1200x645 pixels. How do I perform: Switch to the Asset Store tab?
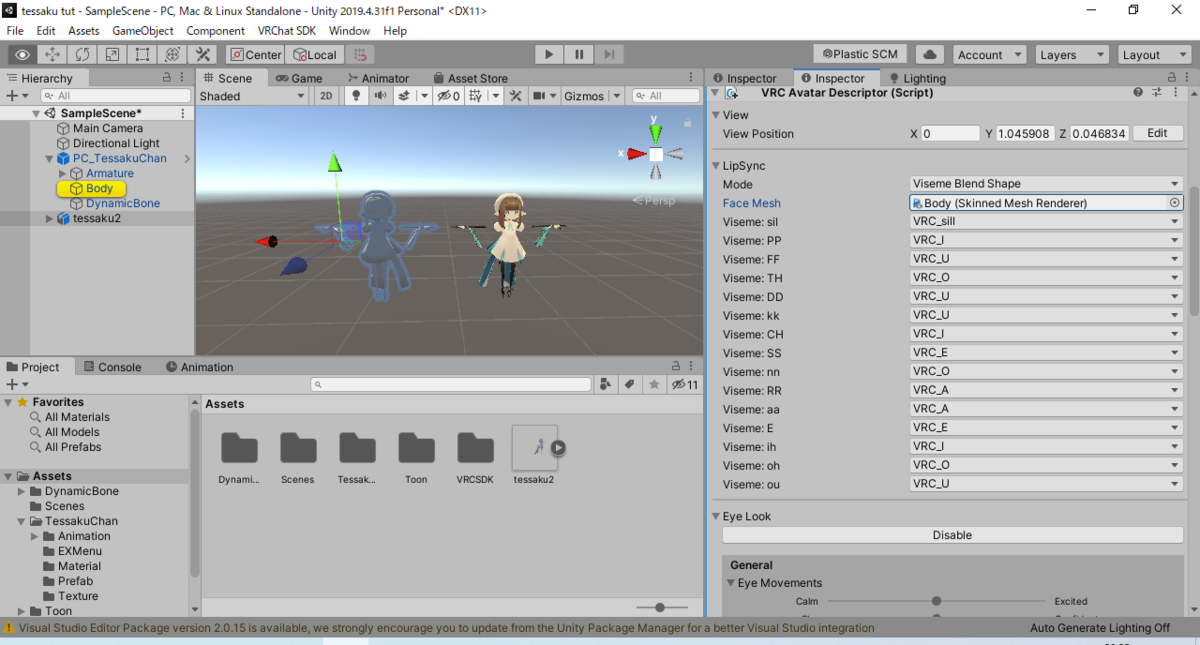click(x=470, y=78)
